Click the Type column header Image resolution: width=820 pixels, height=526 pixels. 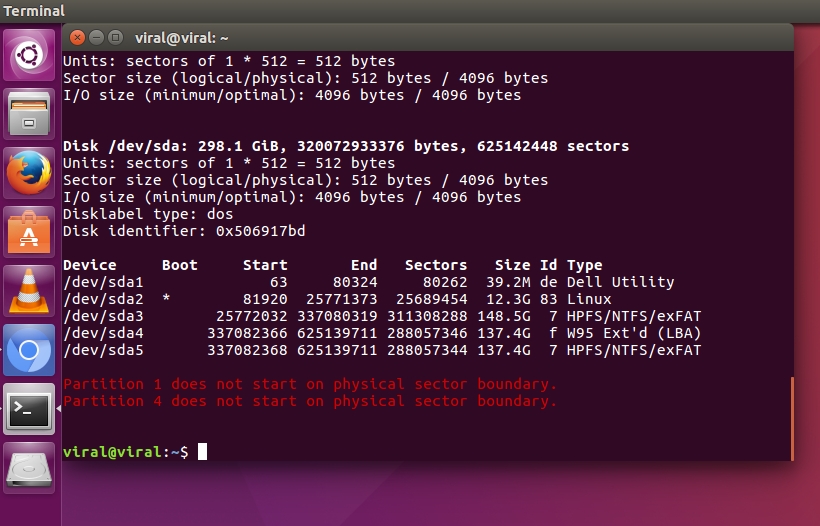(x=585, y=265)
